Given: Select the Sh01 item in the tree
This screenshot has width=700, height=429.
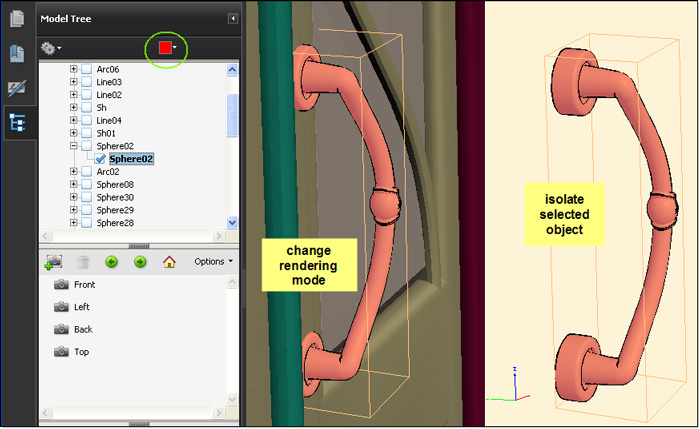Looking at the screenshot, I should pos(106,133).
